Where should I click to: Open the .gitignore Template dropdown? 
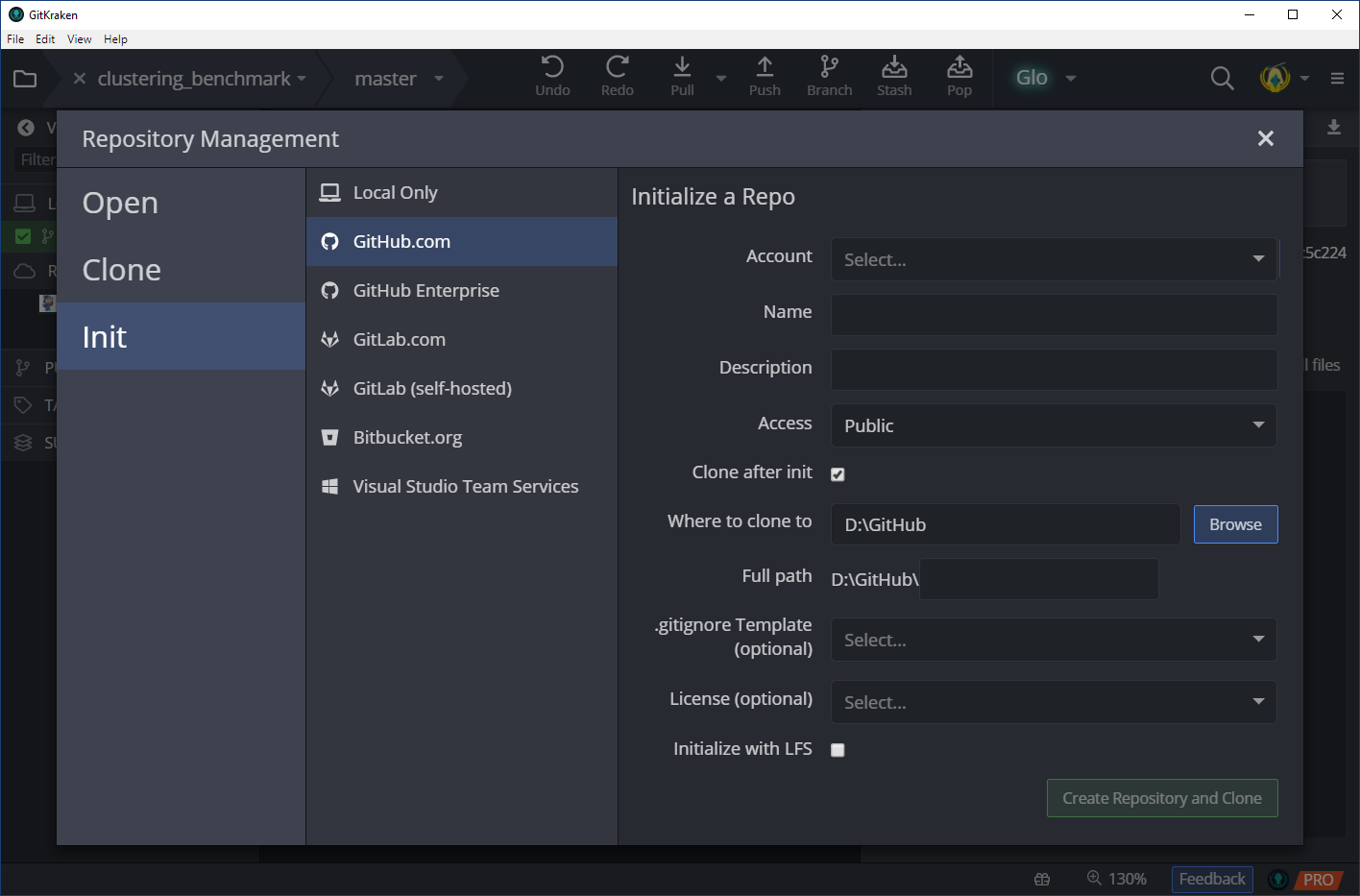(1054, 640)
